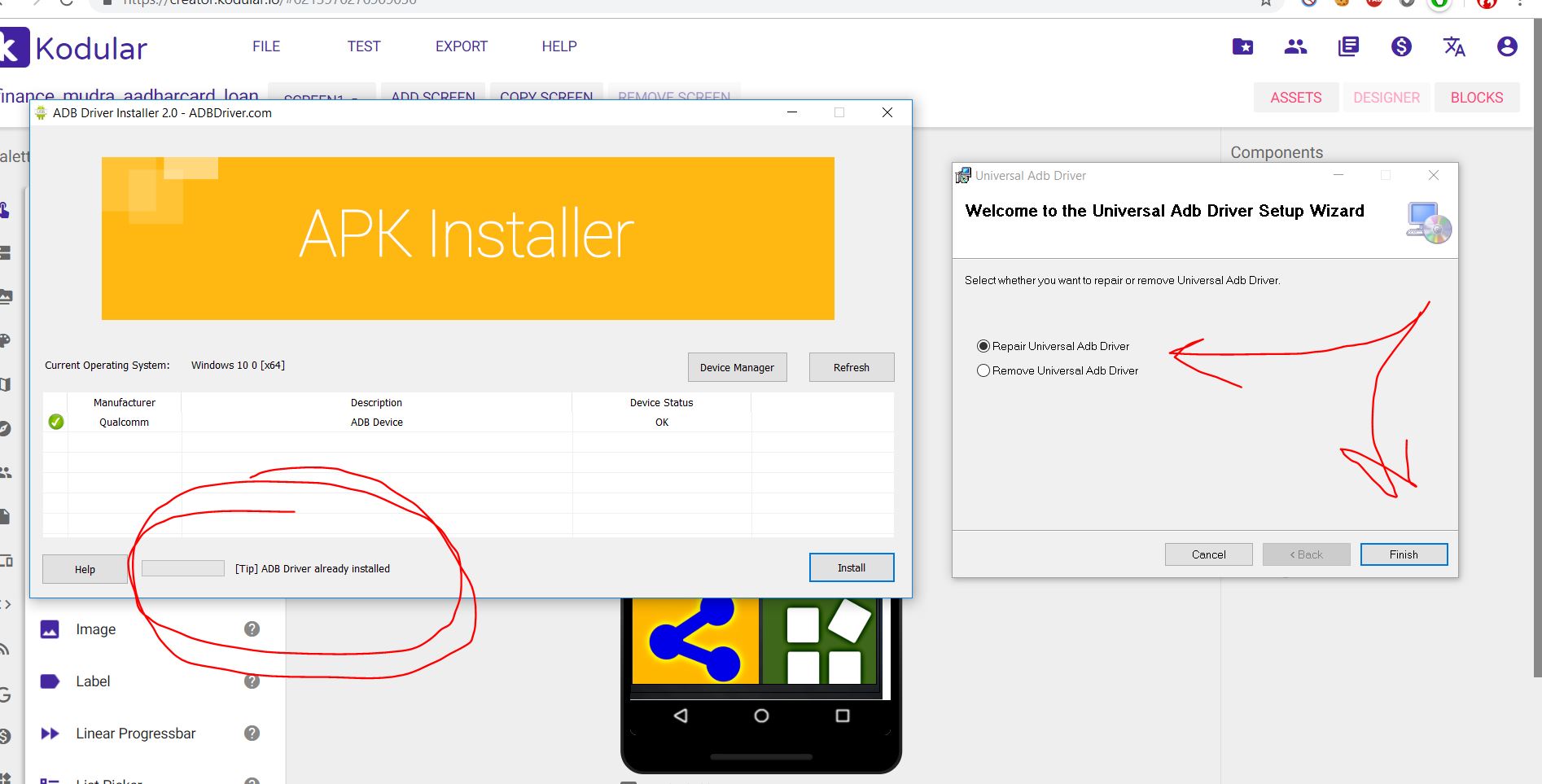Tap the Android back navigation icon

point(681,716)
